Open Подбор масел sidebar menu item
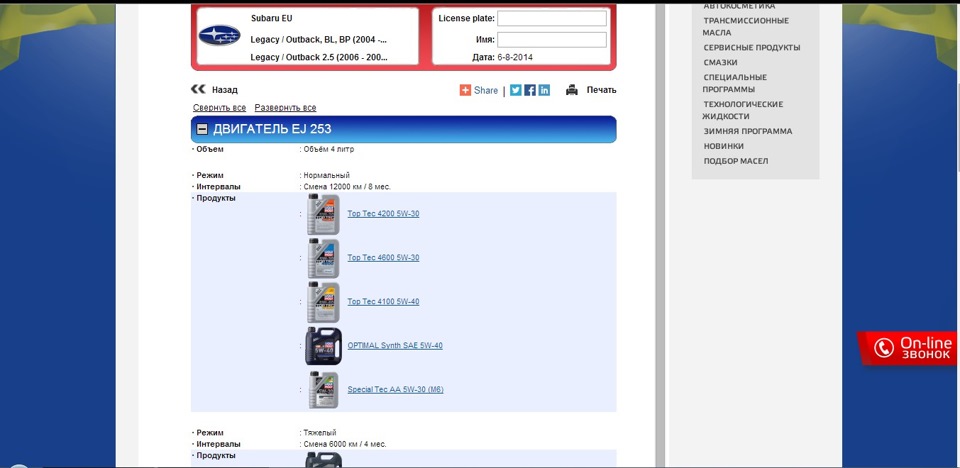Viewport: 960px width, 468px height. click(735, 161)
